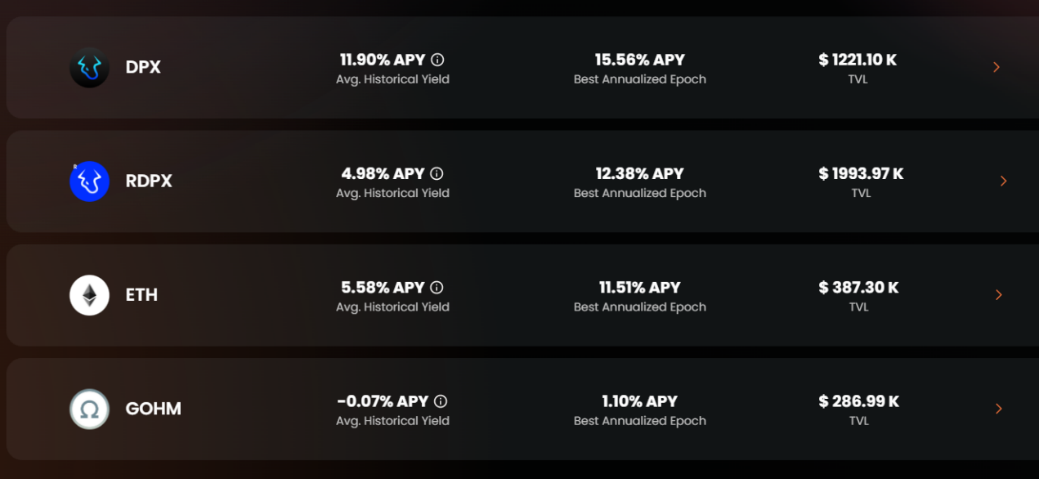Select the GOHM vault name
The width and height of the screenshot is (1039, 479).
[x=153, y=409]
